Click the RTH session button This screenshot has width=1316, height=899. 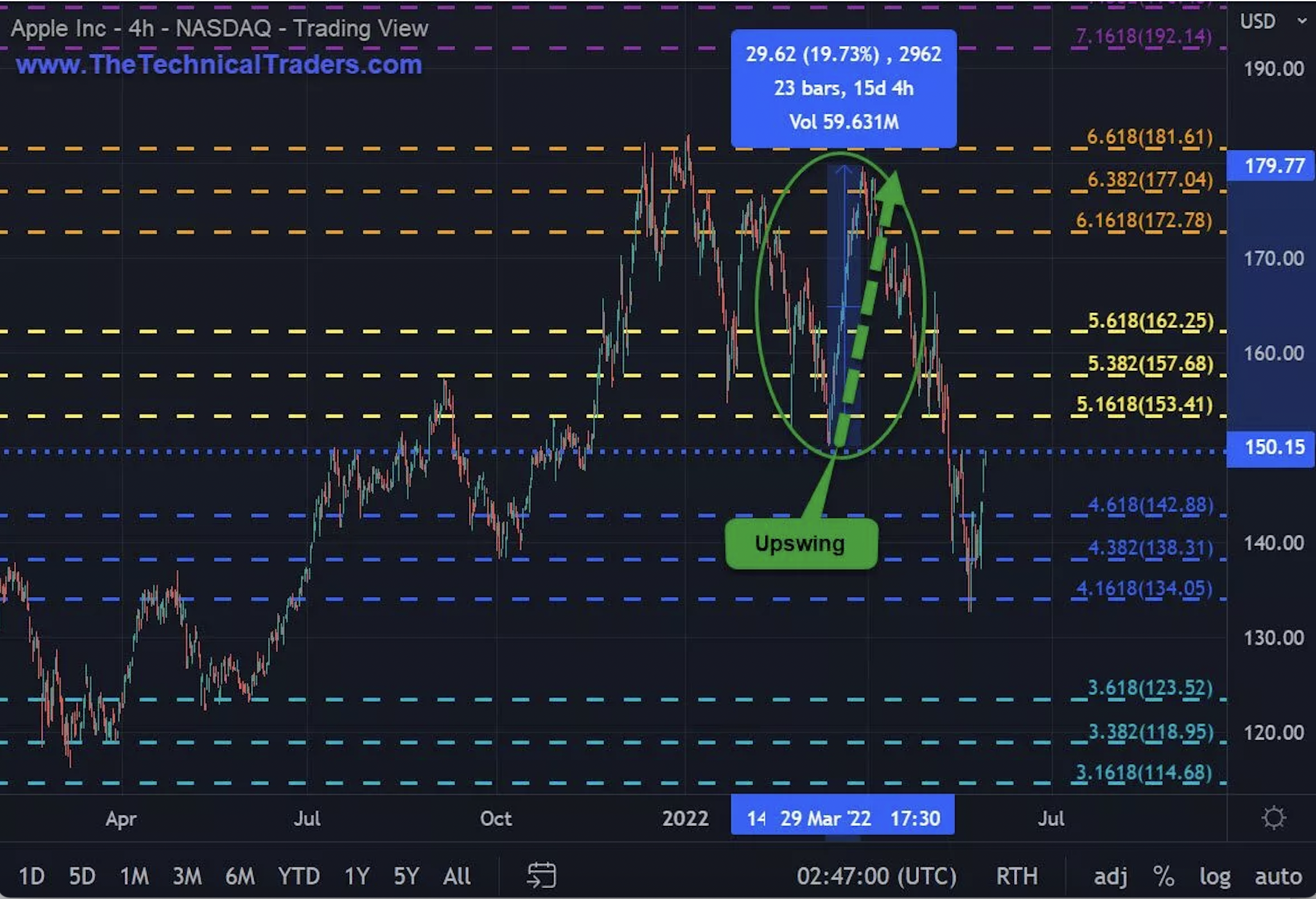pos(1016,876)
